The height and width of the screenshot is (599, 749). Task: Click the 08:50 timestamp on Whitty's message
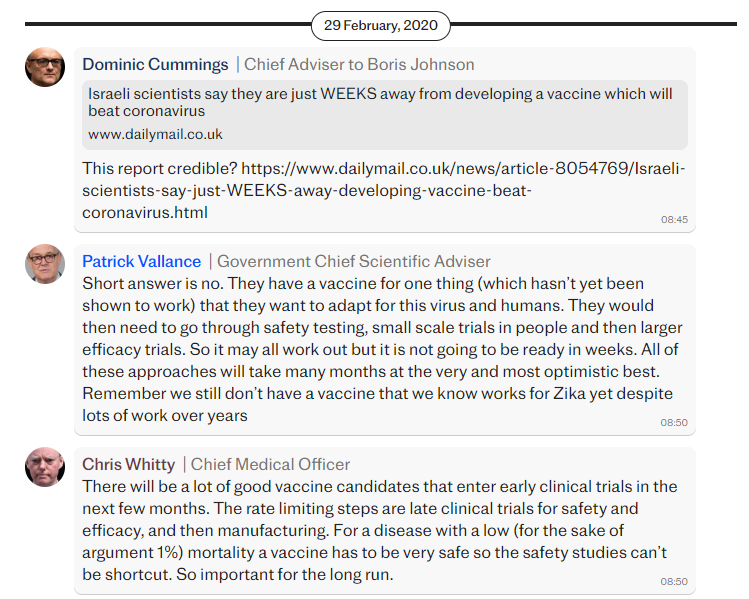point(674,581)
